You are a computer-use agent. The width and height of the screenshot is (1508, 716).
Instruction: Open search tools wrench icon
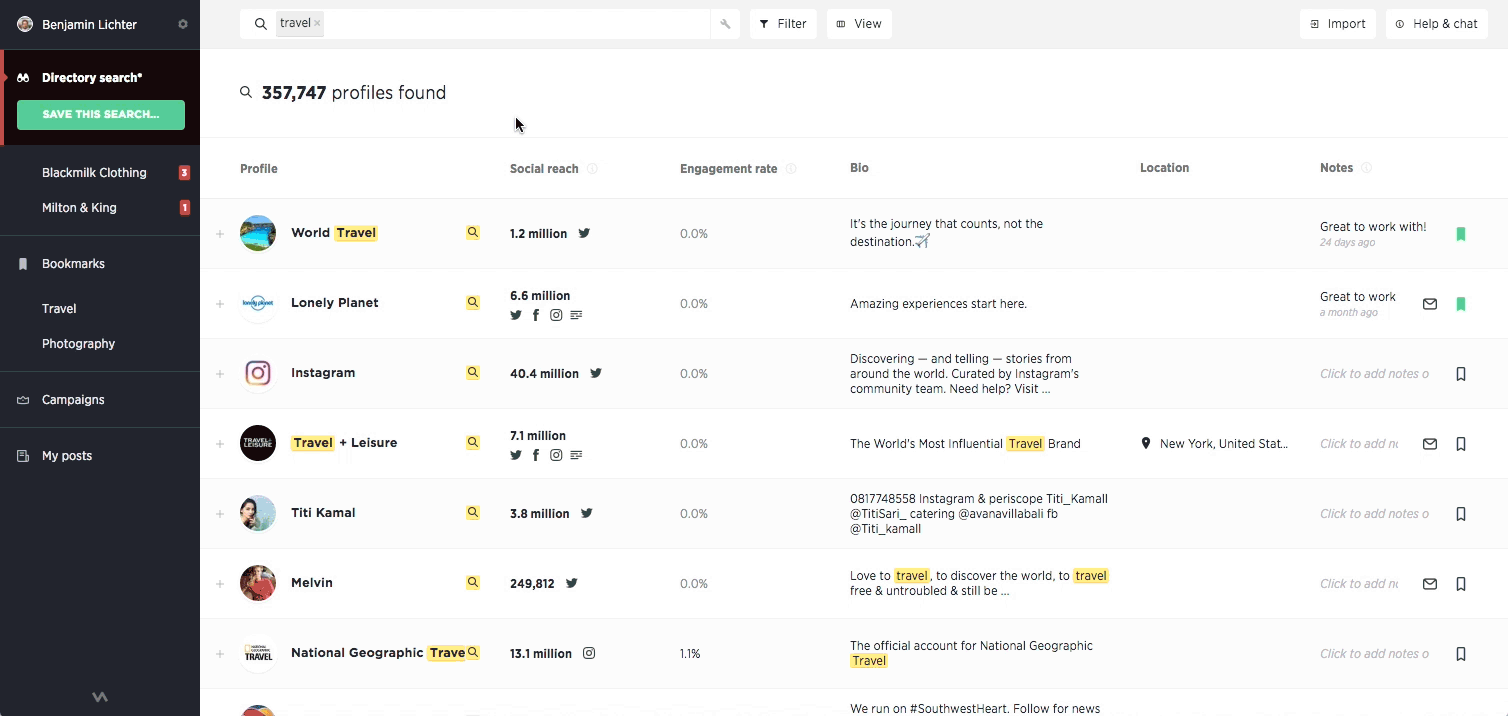(726, 24)
